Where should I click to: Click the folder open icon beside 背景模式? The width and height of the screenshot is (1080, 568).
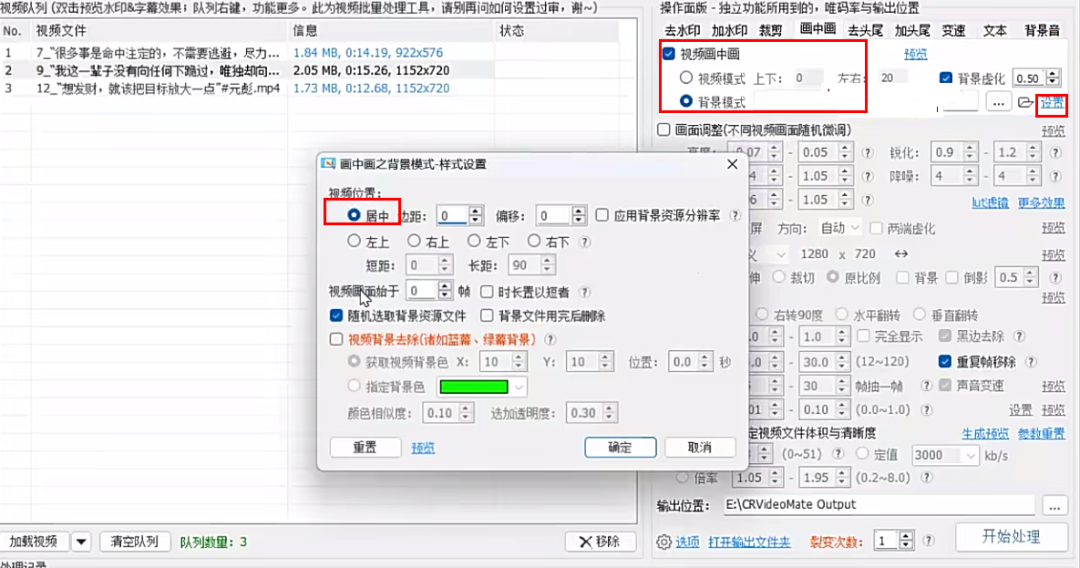point(1025,103)
